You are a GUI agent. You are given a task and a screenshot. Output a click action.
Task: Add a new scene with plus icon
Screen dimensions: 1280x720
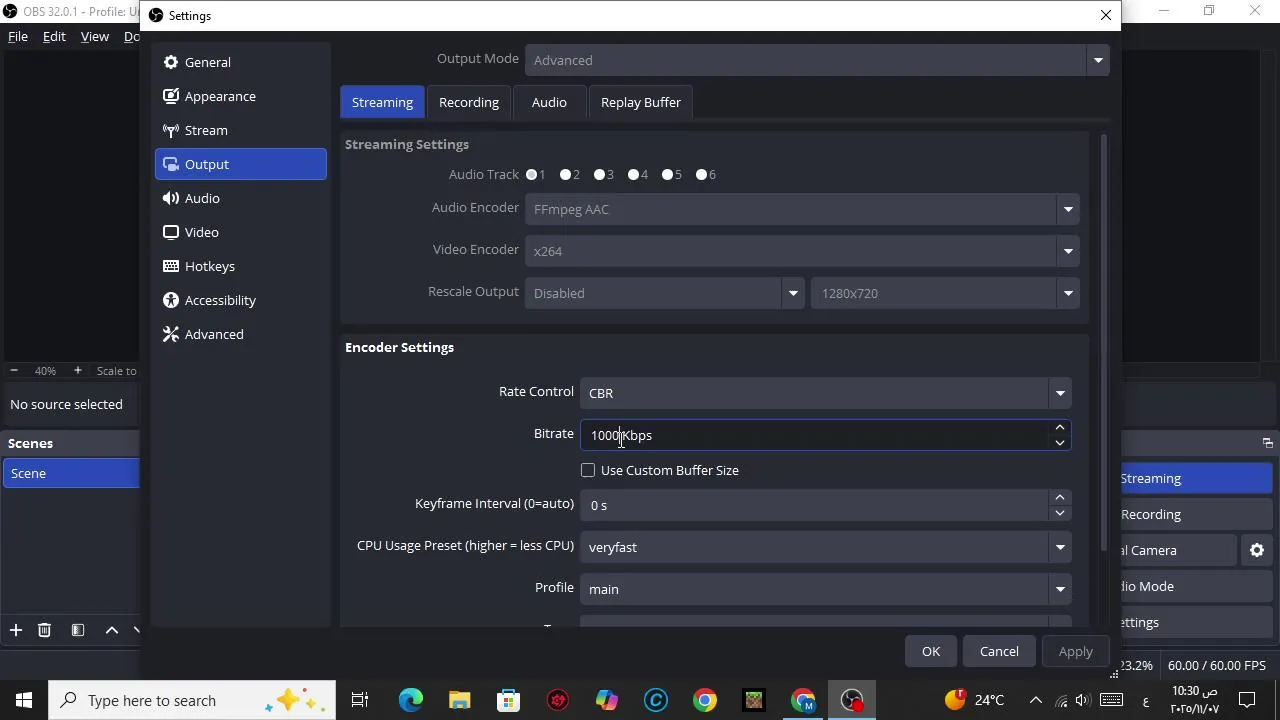tap(15, 630)
